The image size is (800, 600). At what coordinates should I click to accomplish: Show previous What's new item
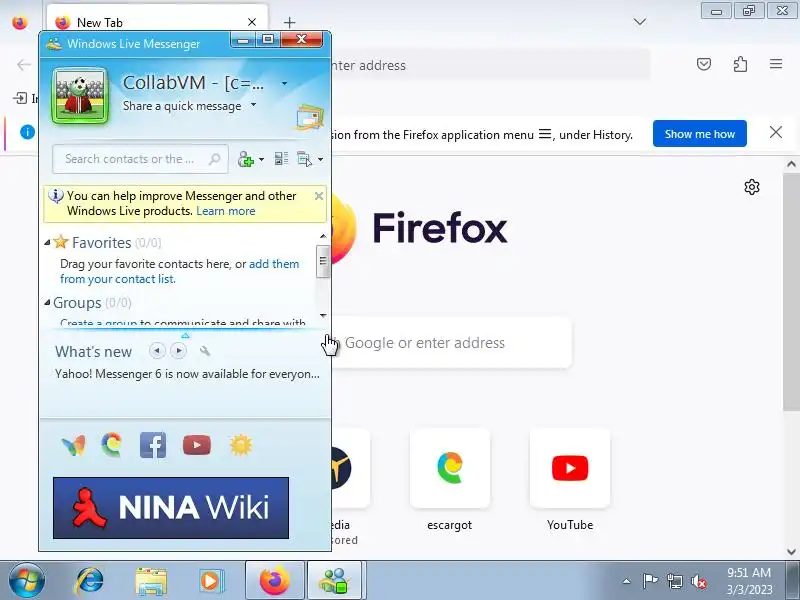point(157,351)
